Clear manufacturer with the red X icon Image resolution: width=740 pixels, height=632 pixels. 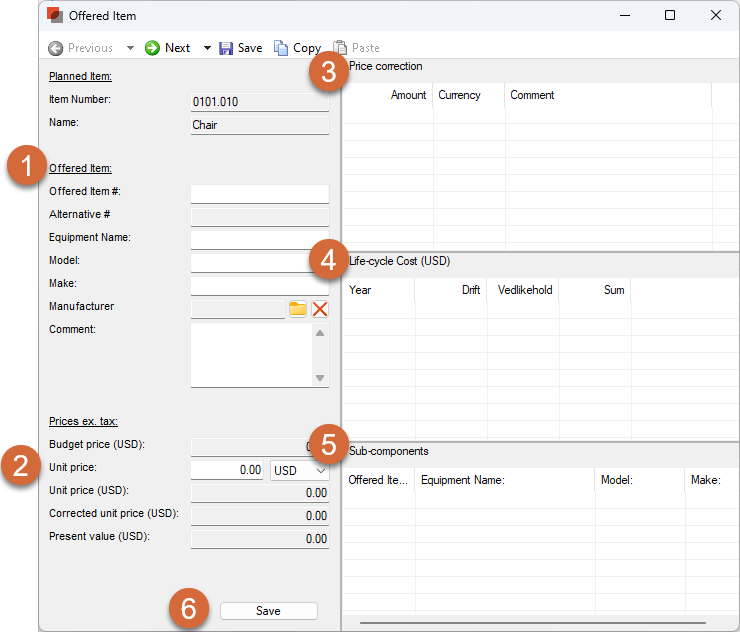click(x=320, y=309)
